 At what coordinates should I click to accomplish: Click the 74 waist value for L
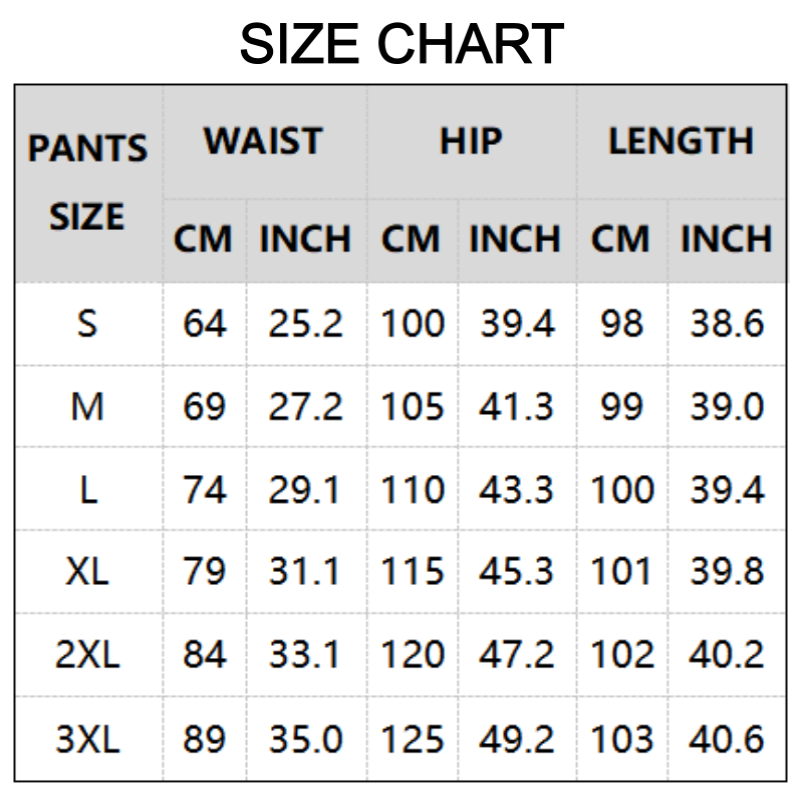click(x=204, y=489)
